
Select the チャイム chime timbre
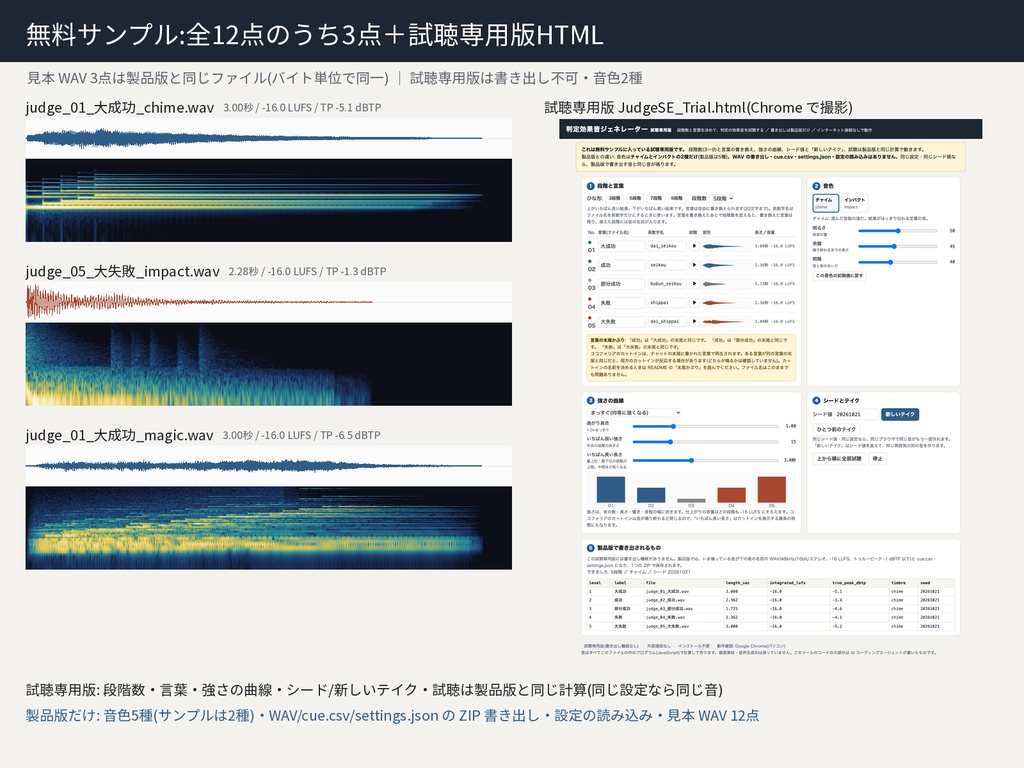point(825,203)
